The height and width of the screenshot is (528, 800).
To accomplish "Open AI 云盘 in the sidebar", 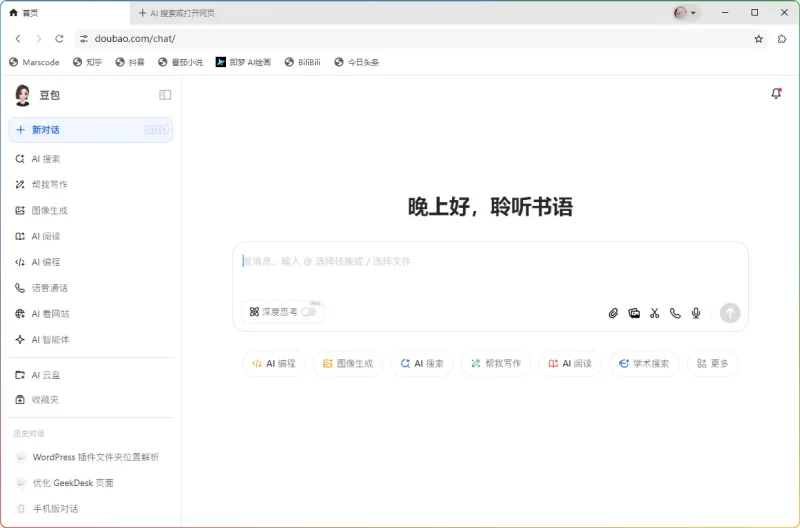I will click(90, 375).
